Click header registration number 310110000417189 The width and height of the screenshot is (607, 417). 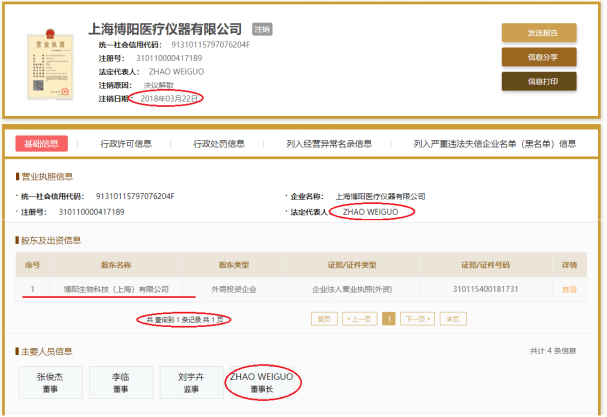(x=169, y=58)
